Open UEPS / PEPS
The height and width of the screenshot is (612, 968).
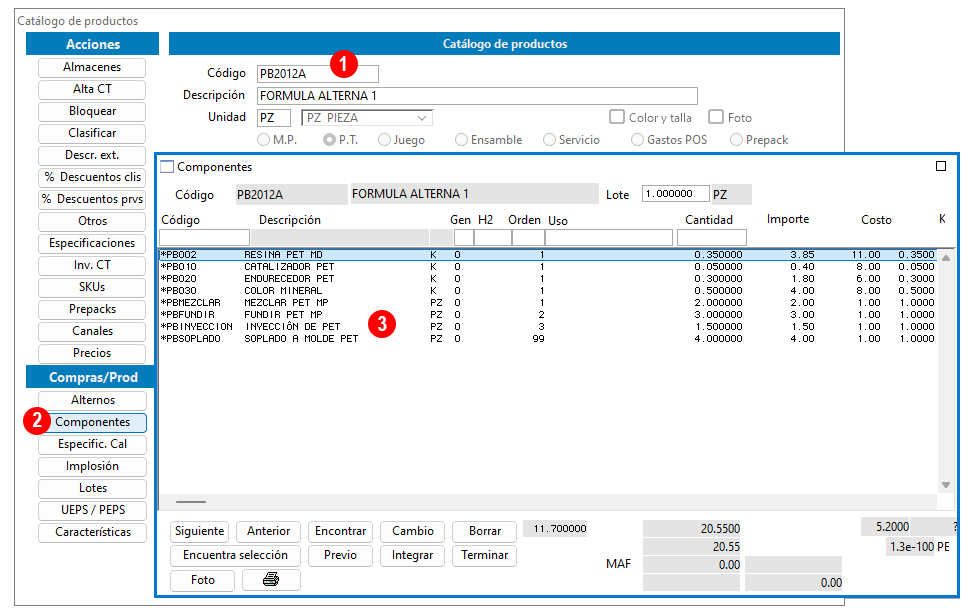click(x=93, y=510)
